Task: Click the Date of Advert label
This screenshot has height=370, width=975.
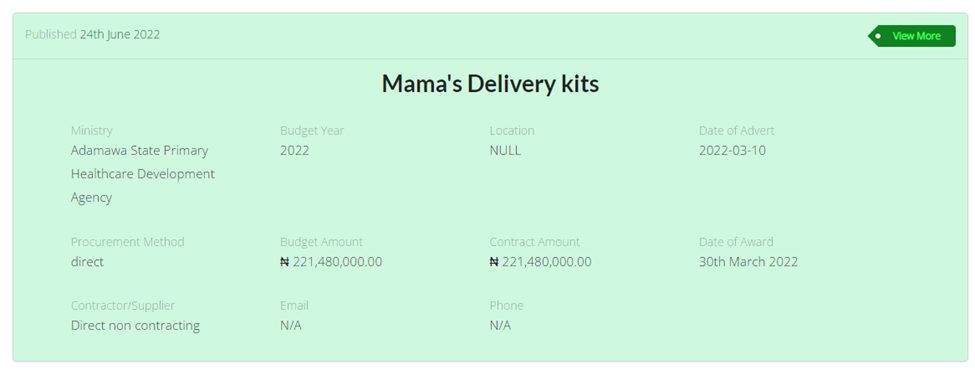Action: (x=736, y=131)
